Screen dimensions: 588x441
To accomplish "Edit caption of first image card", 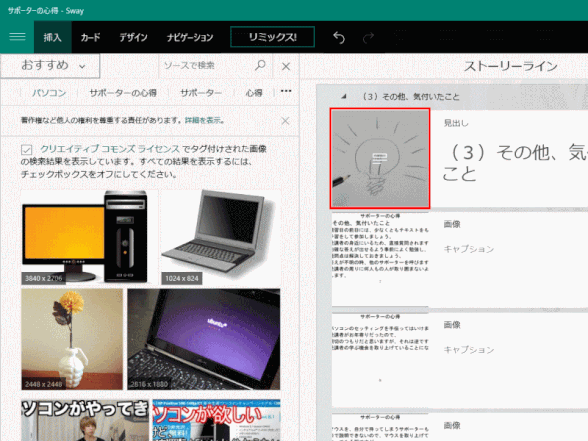I will coord(469,249).
